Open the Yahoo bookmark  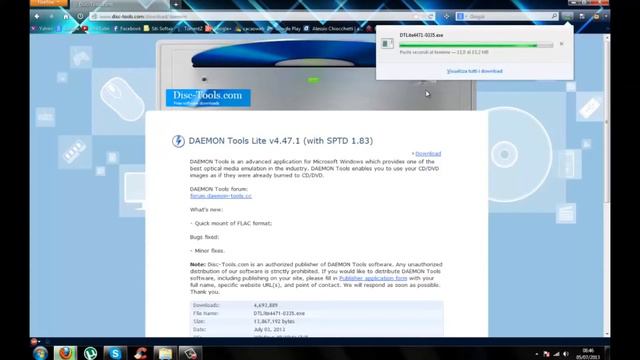coord(42,29)
